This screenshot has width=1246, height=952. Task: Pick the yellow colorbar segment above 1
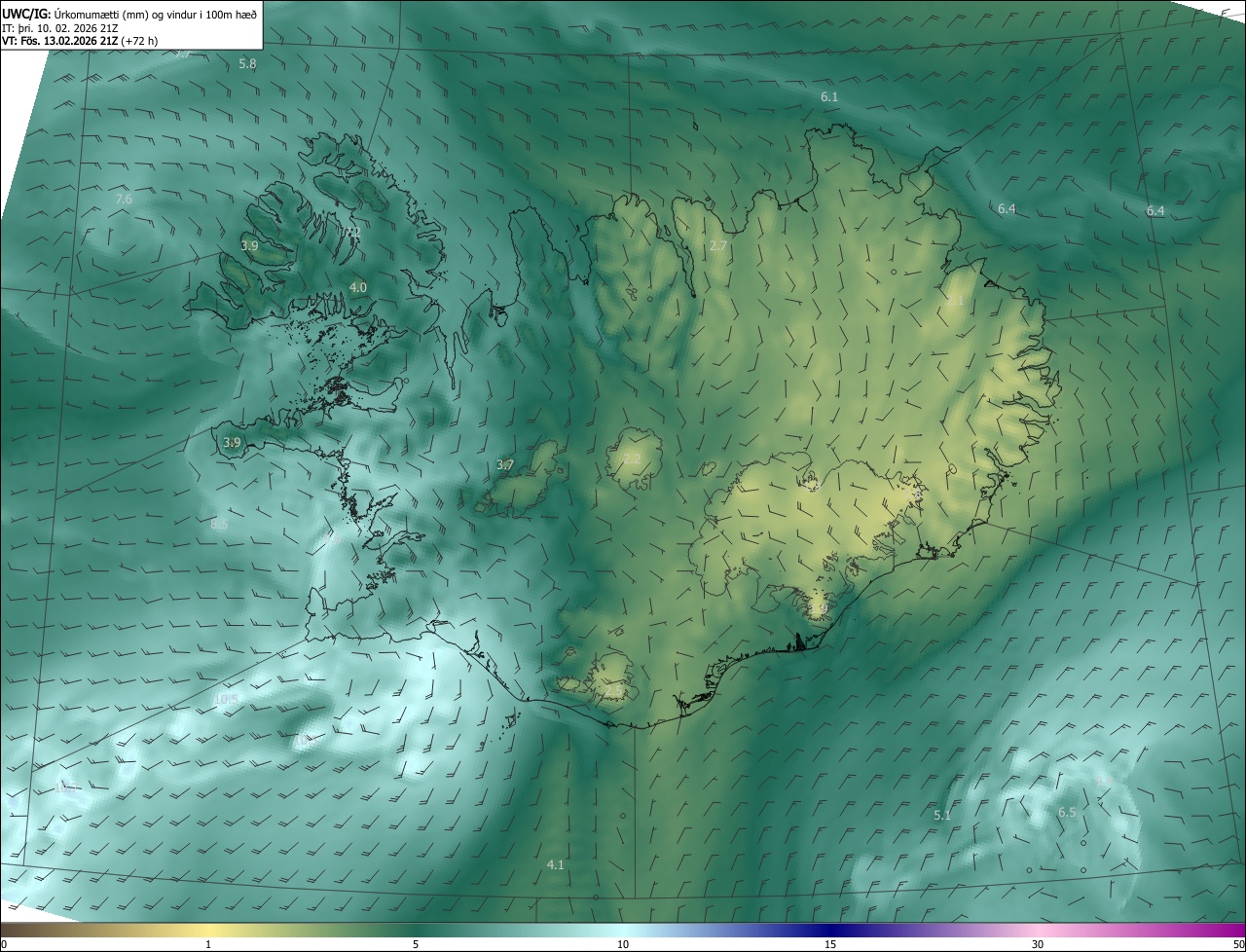[x=208, y=930]
